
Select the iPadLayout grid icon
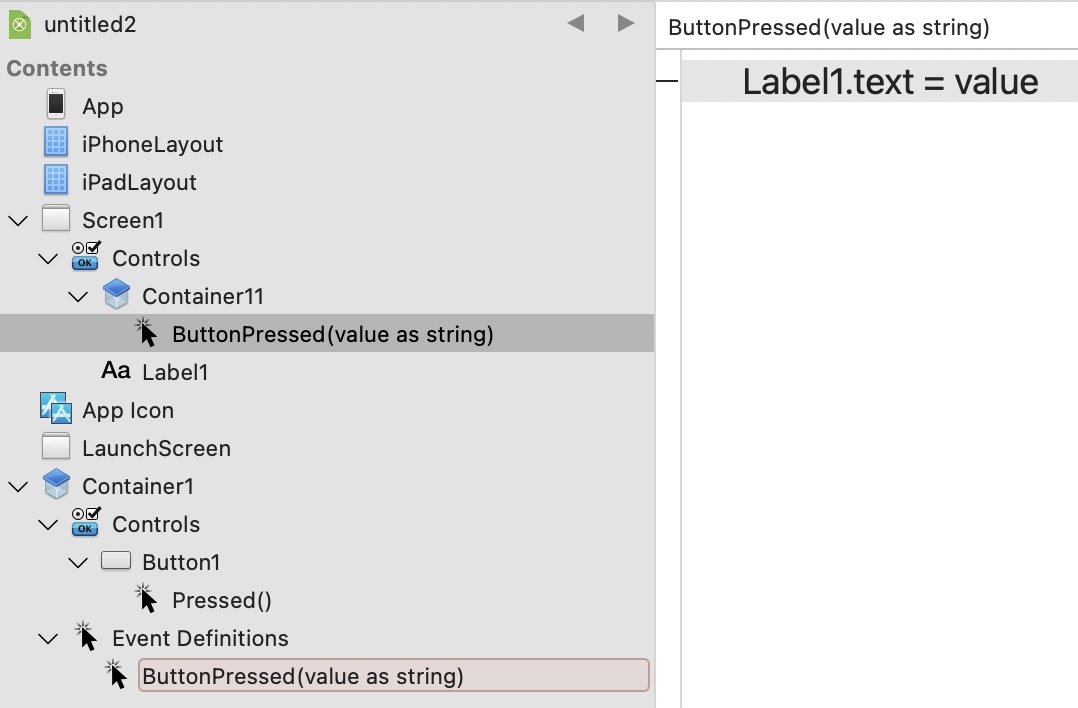coord(56,181)
